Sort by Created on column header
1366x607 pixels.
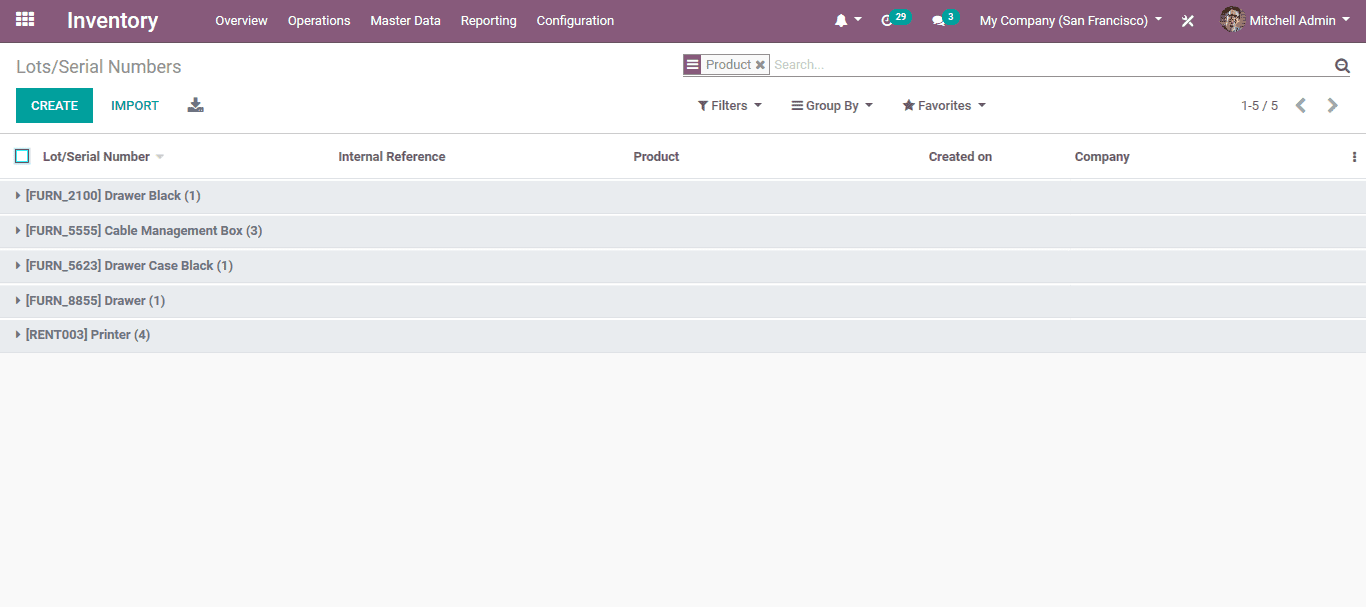pos(960,157)
